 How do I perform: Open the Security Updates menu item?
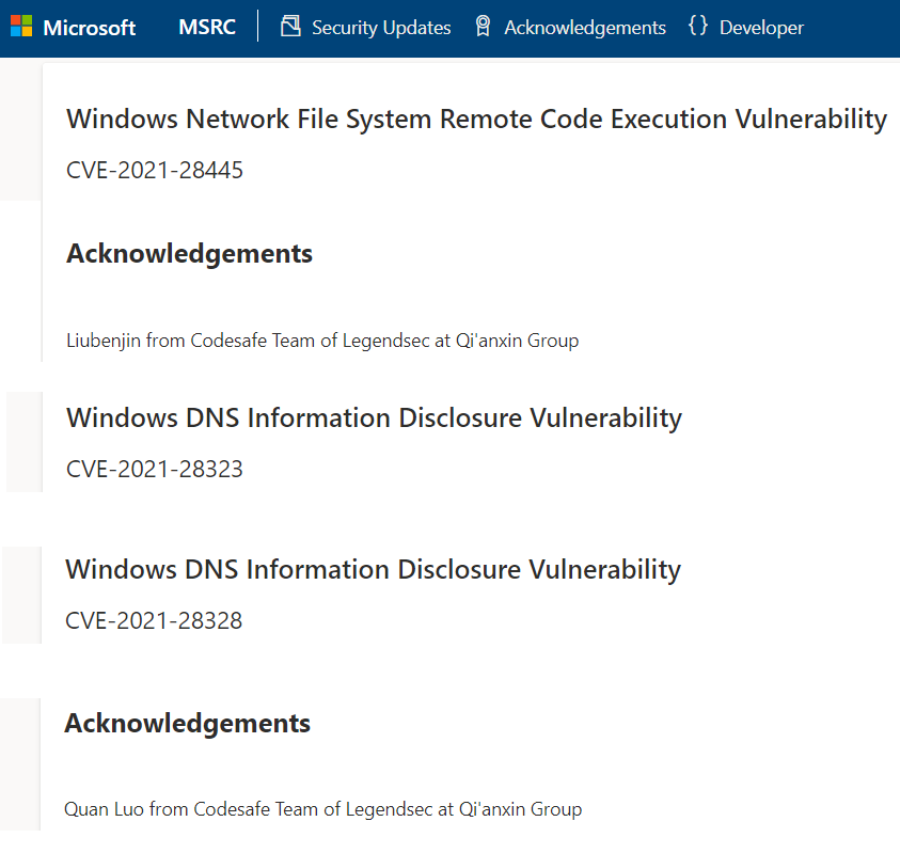click(366, 27)
